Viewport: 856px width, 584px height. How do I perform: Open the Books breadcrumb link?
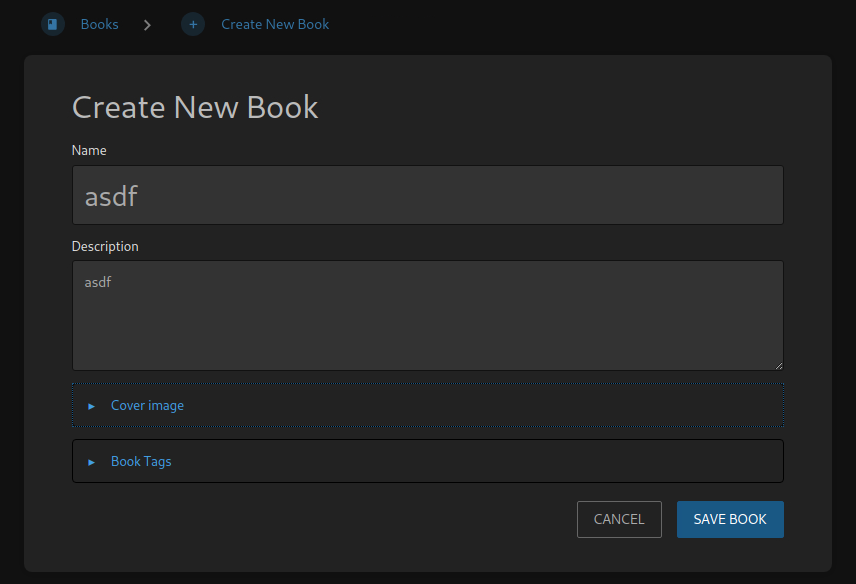click(99, 24)
